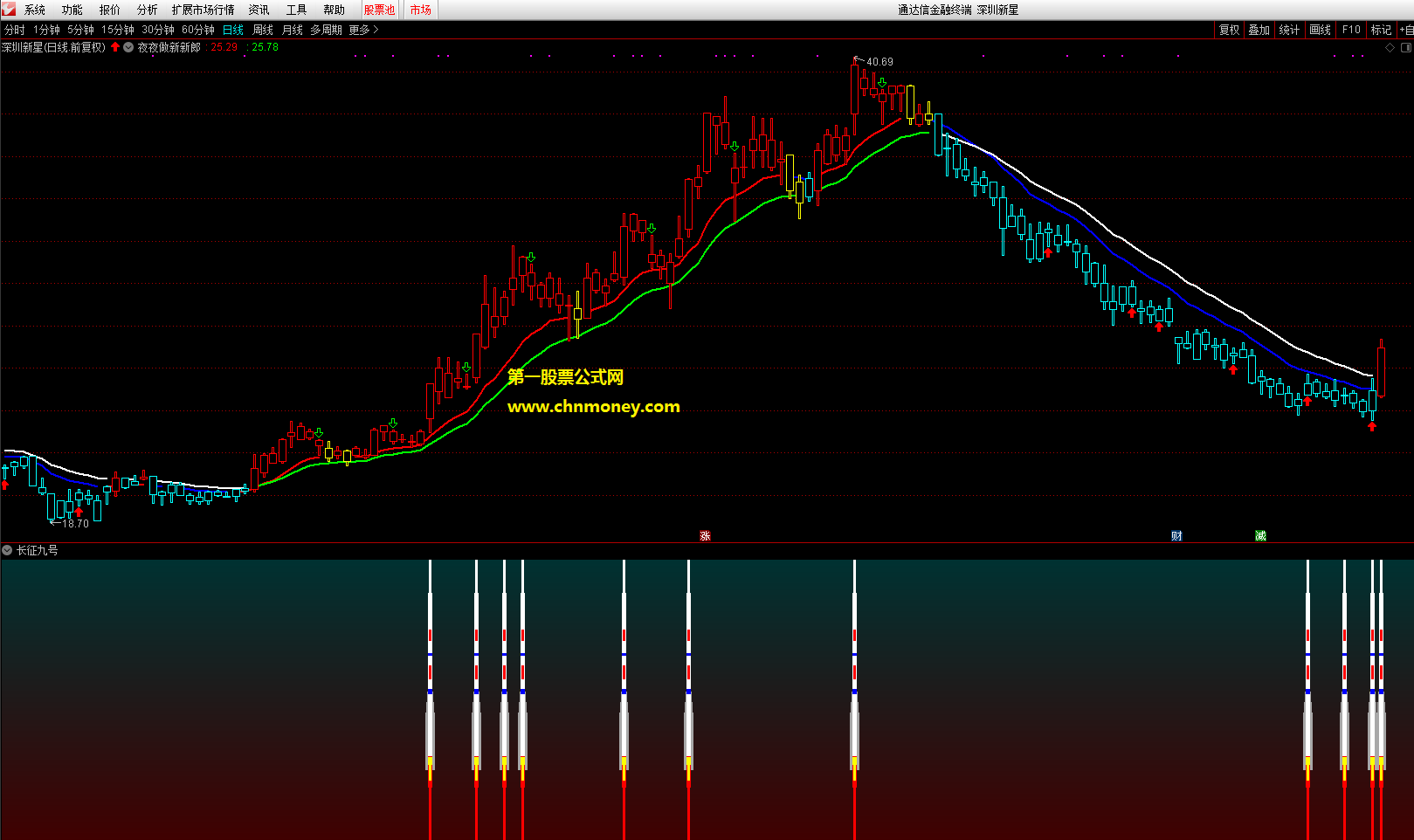Select the 日线 period tab
This screenshot has width=1414, height=840.
(x=233, y=30)
